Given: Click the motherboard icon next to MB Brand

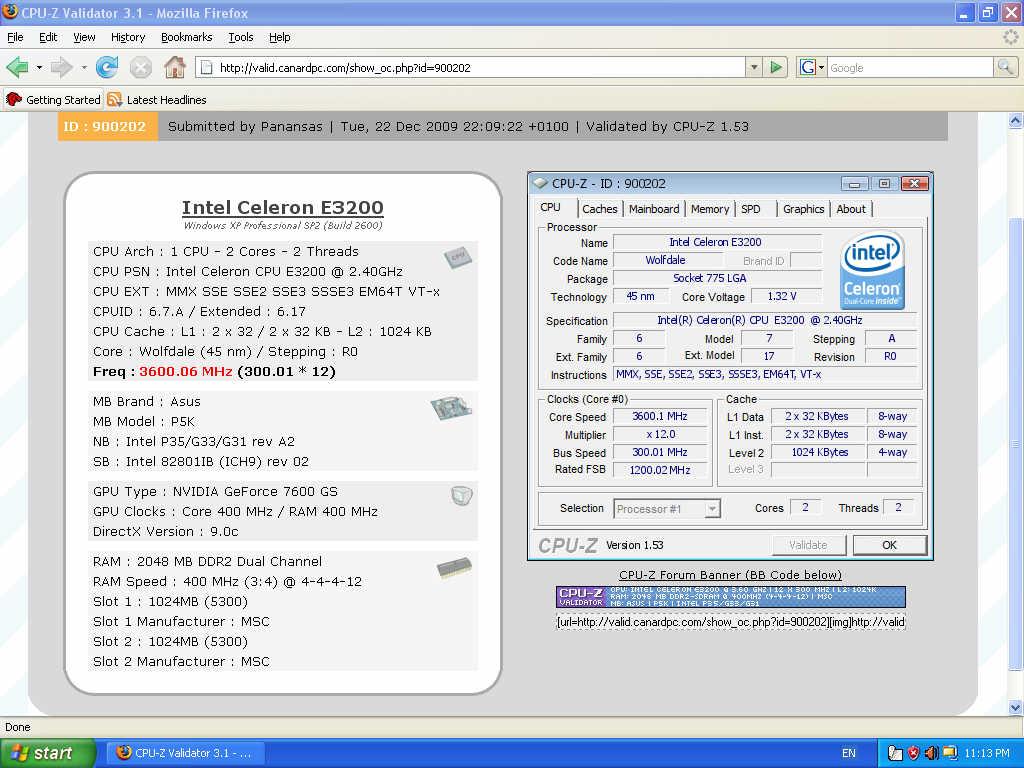Looking at the screenshot, I should click(x=451, y=408).
